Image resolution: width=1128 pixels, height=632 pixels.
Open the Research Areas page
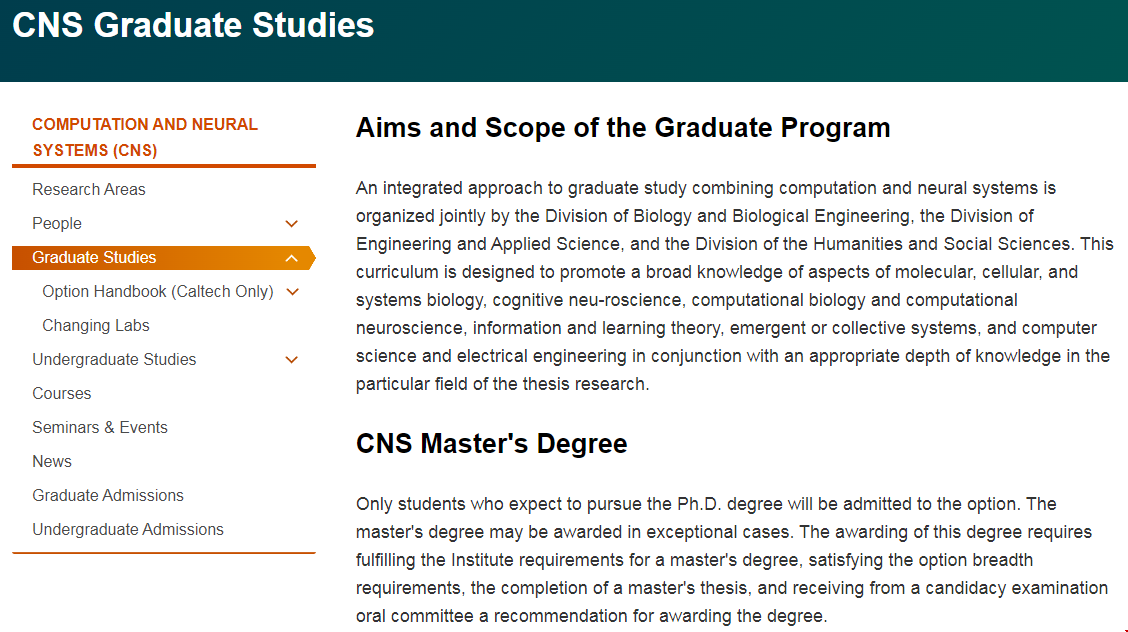(x=89, y=190)
